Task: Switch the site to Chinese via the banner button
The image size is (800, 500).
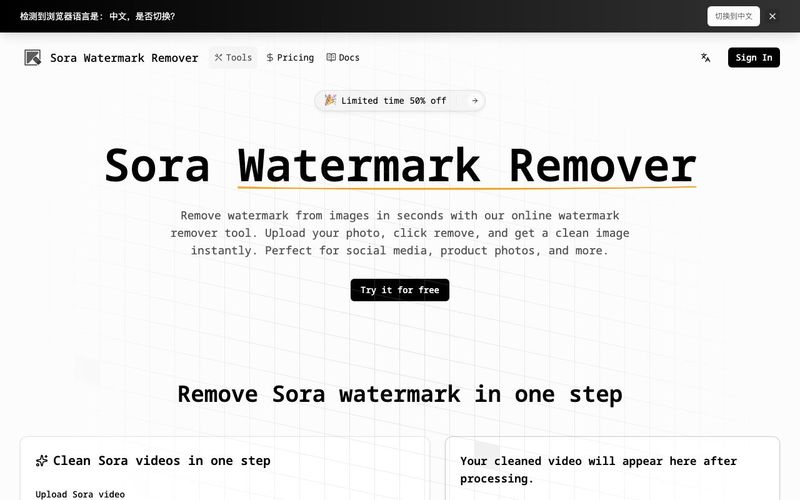Action: [x=733, y=16]
